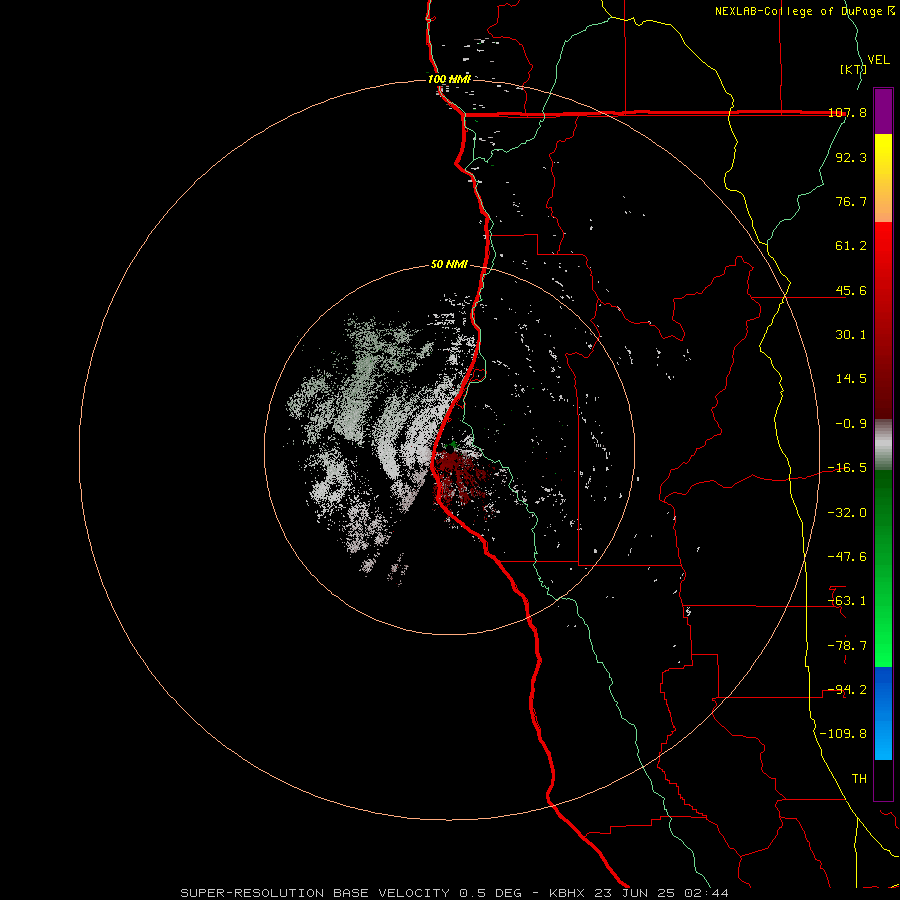Image resolution: width=900 pixels, height=900 pixels.
Task: Pick the purple segment of the color bar
Action: (883, 111)
